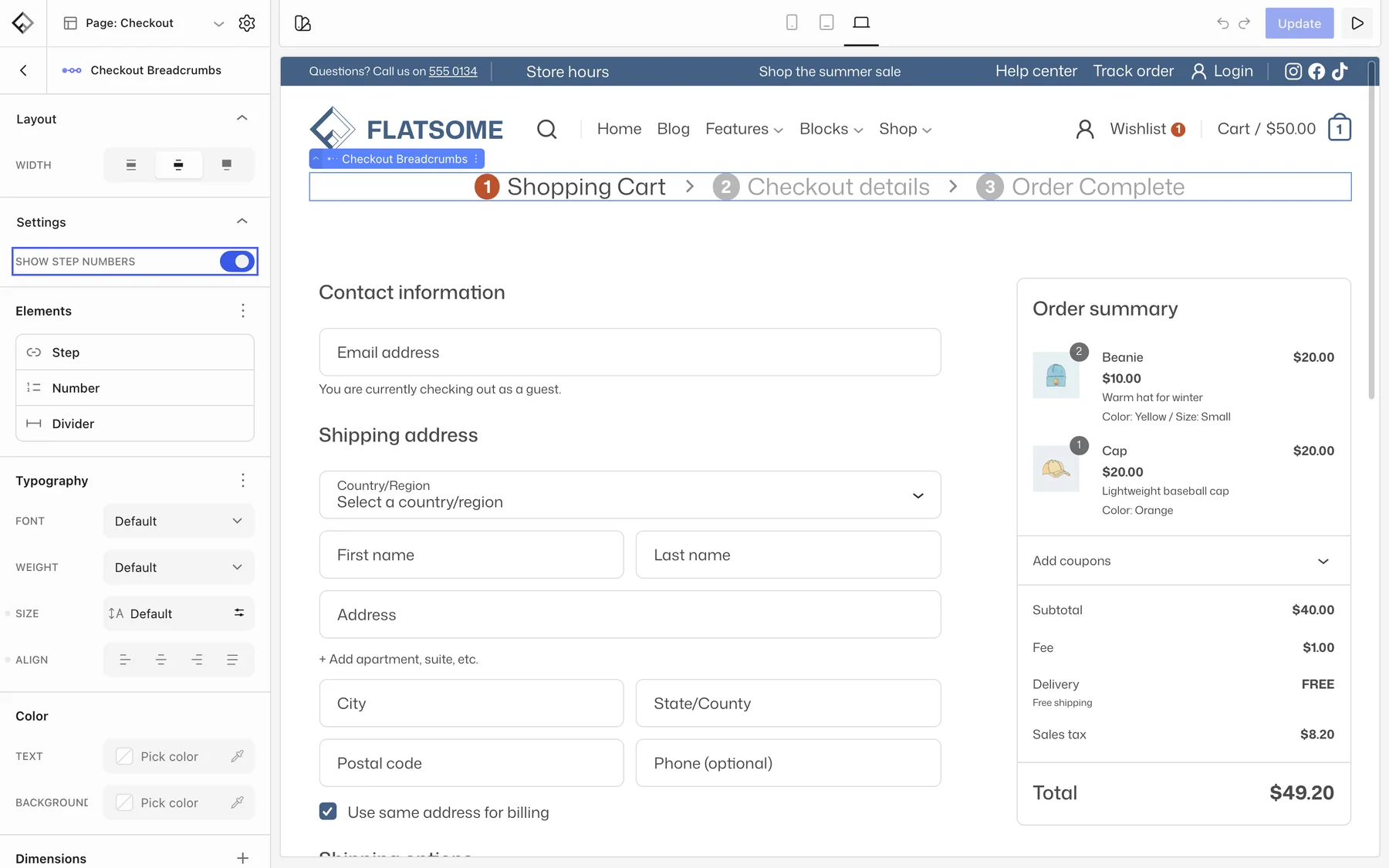Set width to full-width option
Screen dimensions: 1389x868
click(x=226, y=164)
